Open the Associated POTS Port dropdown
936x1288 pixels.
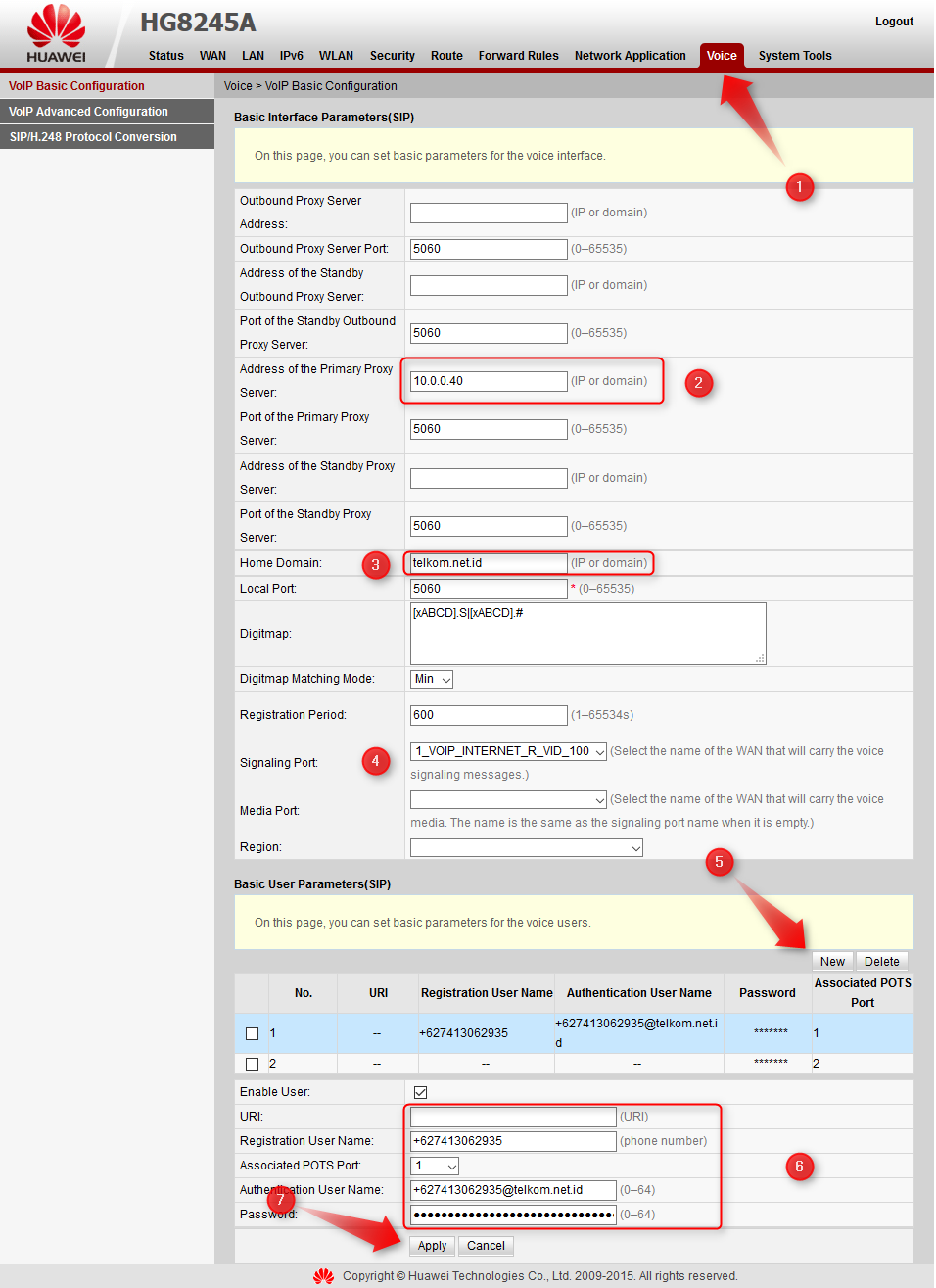click(435, 1166)
